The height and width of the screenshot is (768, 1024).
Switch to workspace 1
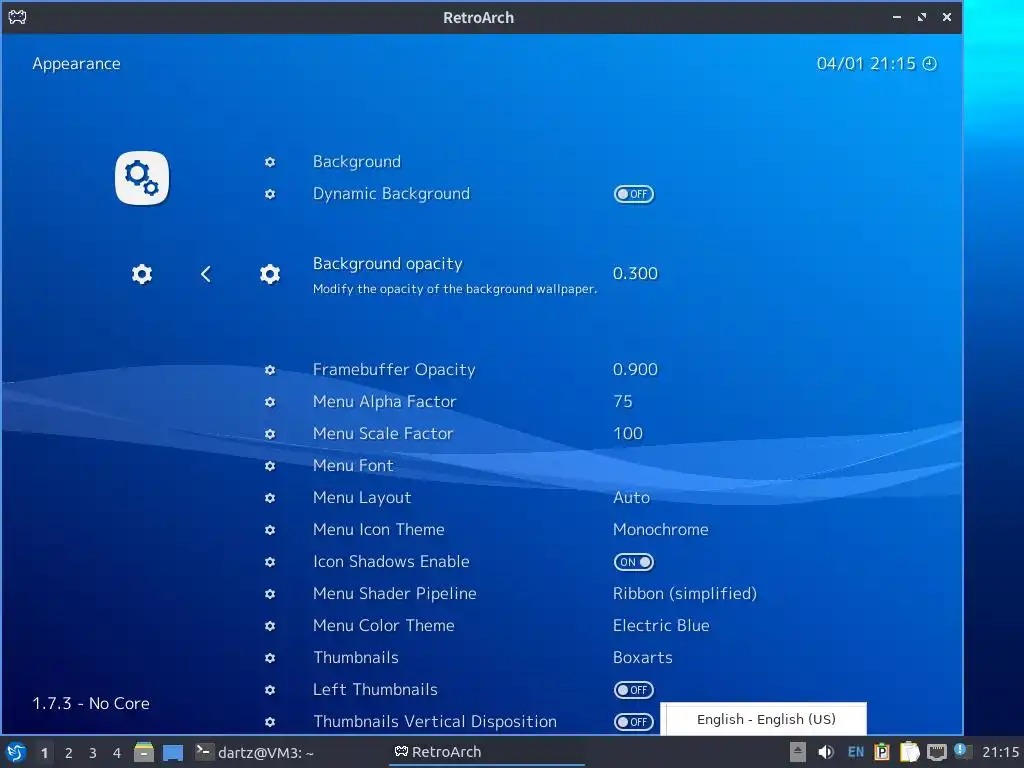[44, 753]
